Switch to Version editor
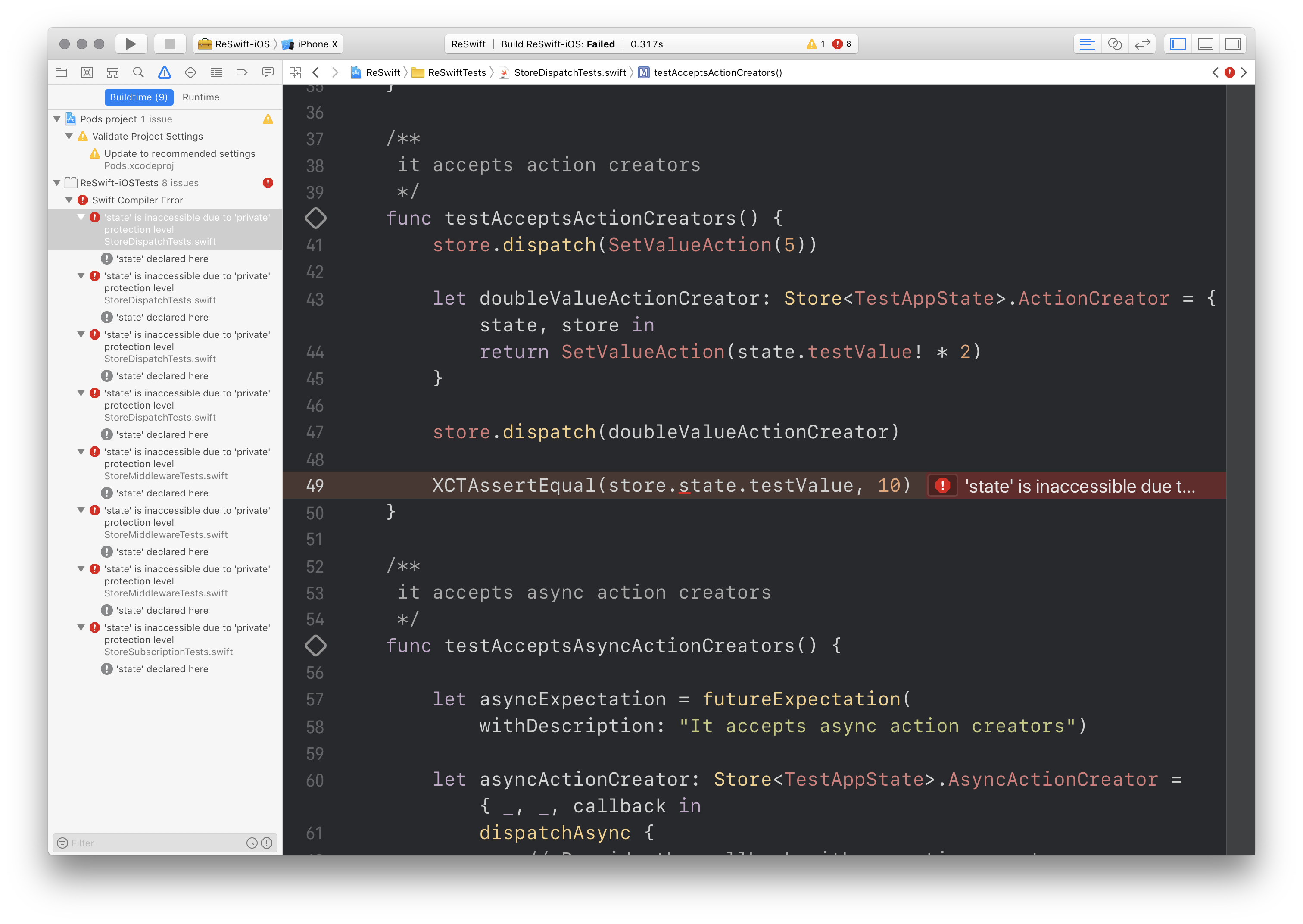Image resolution: width=1303 pixels, height=924 pixels. pyautogui.click(x=1143, y=44)
